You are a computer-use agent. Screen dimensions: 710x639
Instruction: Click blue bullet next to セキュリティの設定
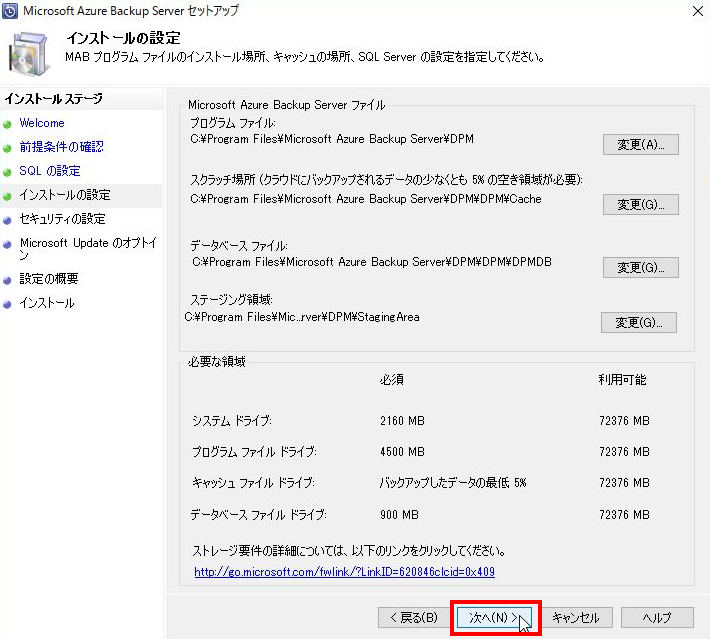pos(7,221)
